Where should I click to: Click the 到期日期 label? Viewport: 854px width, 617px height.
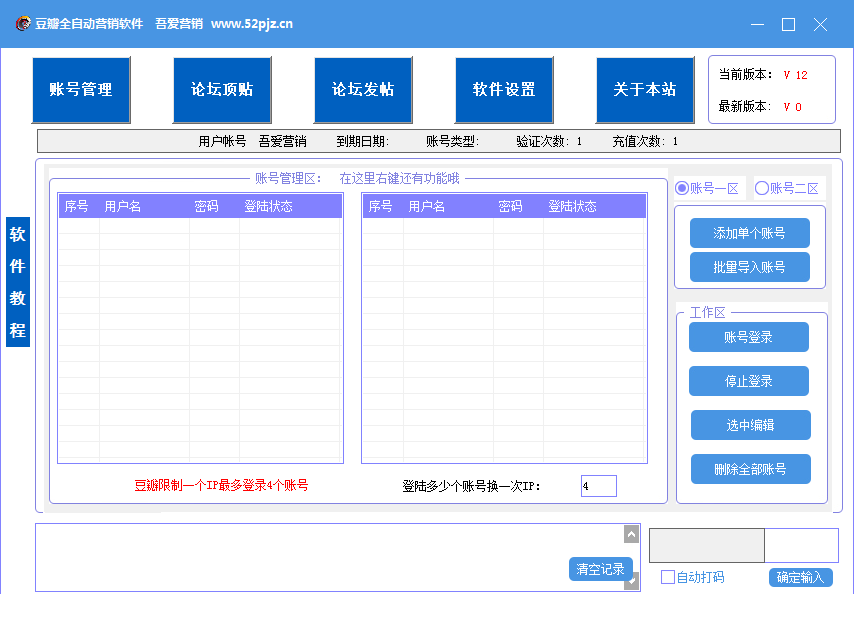362,142
